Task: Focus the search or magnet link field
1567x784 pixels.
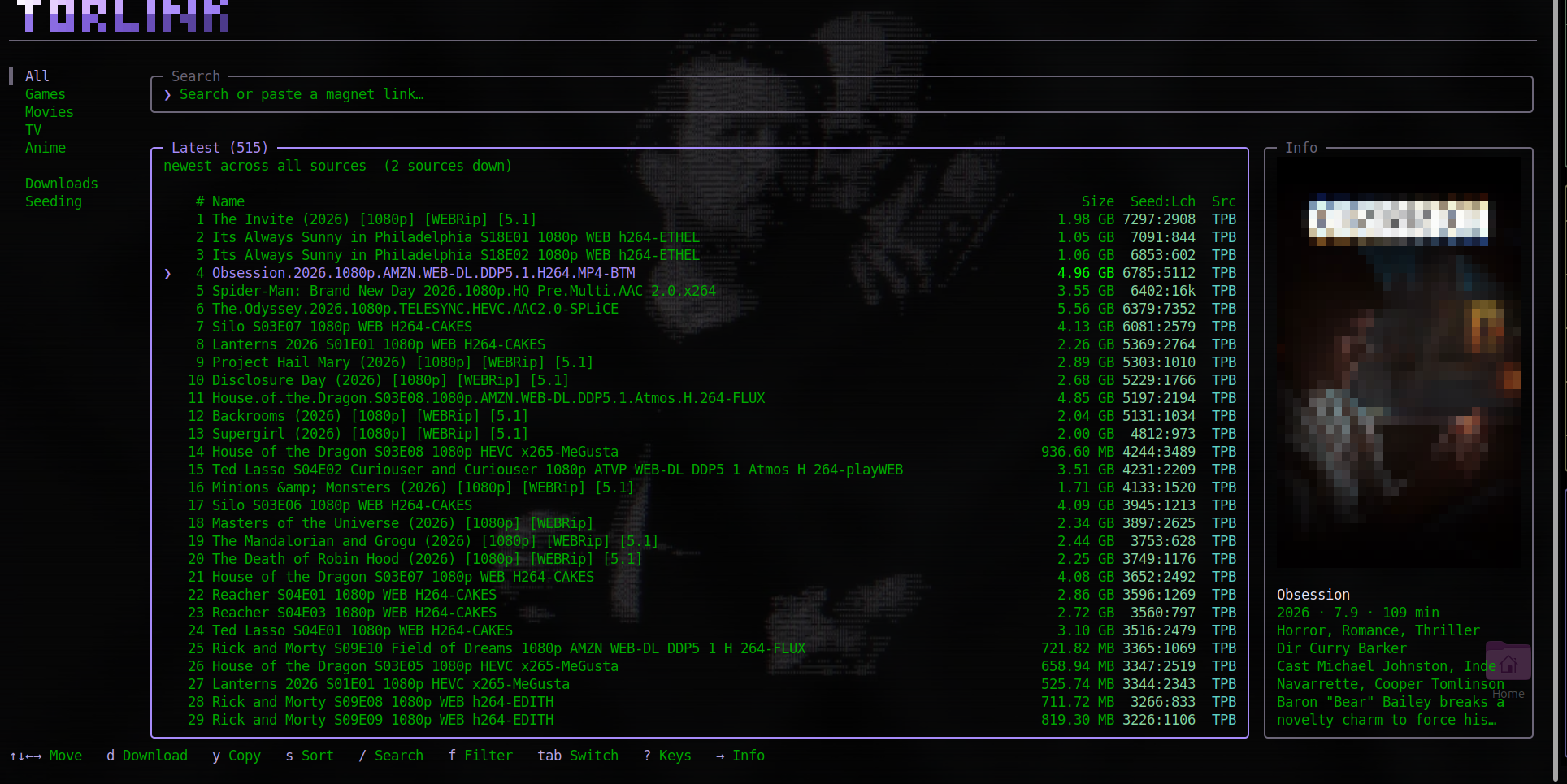Action: pyautogui.click(x=842, y=94)
